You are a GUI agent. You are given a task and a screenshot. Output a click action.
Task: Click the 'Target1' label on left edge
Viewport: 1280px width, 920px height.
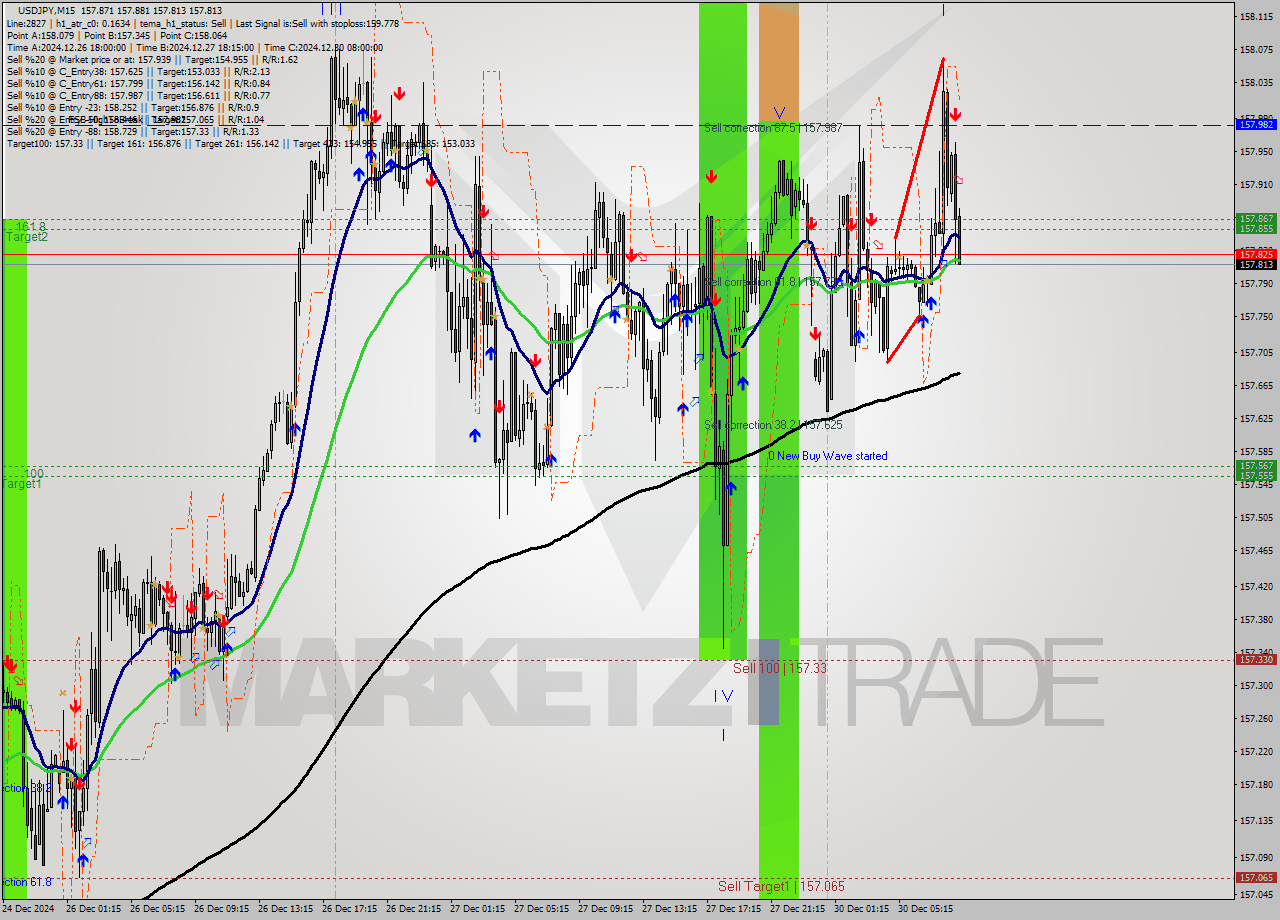23,484
